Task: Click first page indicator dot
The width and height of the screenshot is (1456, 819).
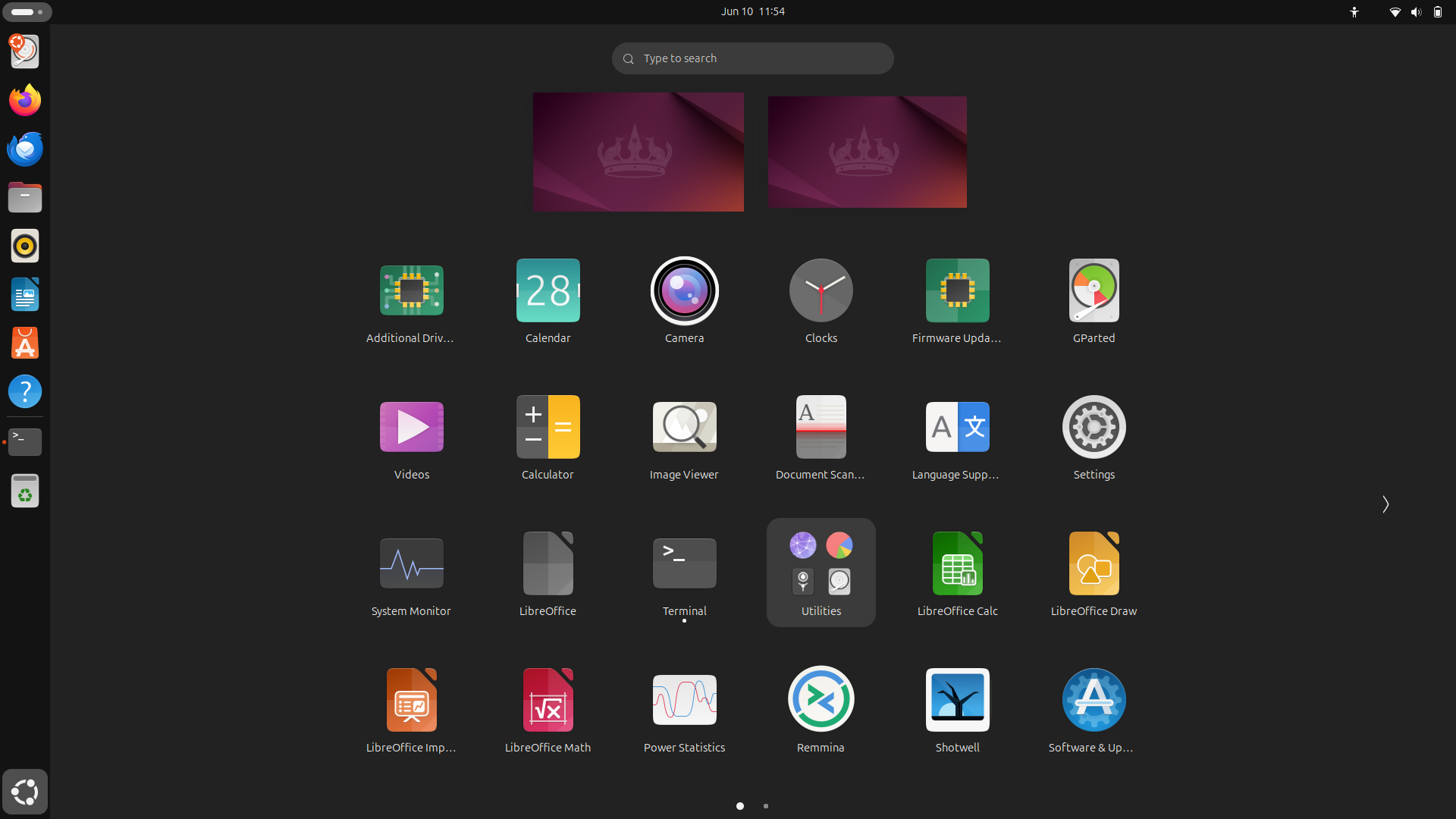Action: pos(740,805)
